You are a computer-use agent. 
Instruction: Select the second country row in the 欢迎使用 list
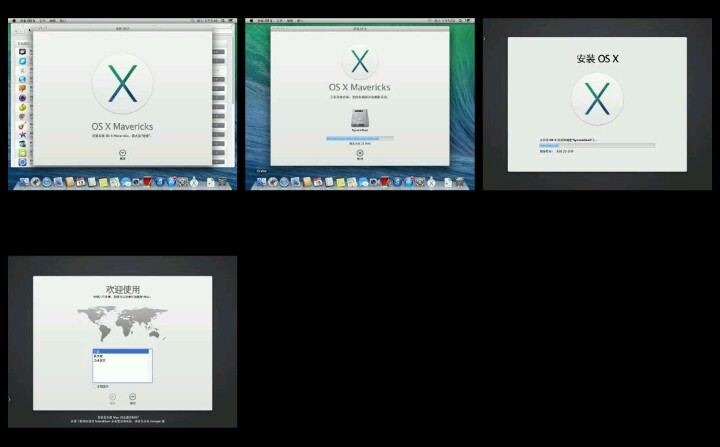(x=122, y=356)
